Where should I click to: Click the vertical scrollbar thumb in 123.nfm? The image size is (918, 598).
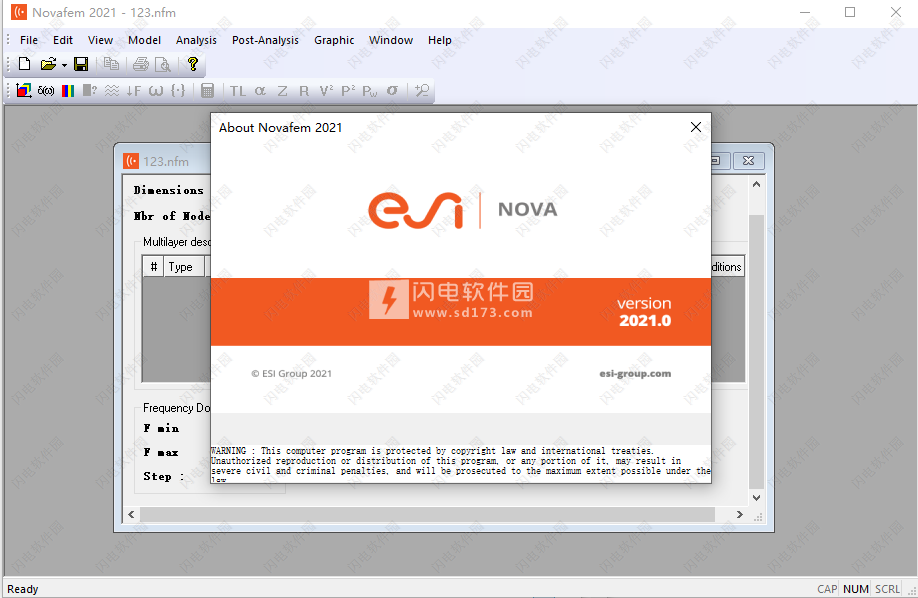point(756,352)
